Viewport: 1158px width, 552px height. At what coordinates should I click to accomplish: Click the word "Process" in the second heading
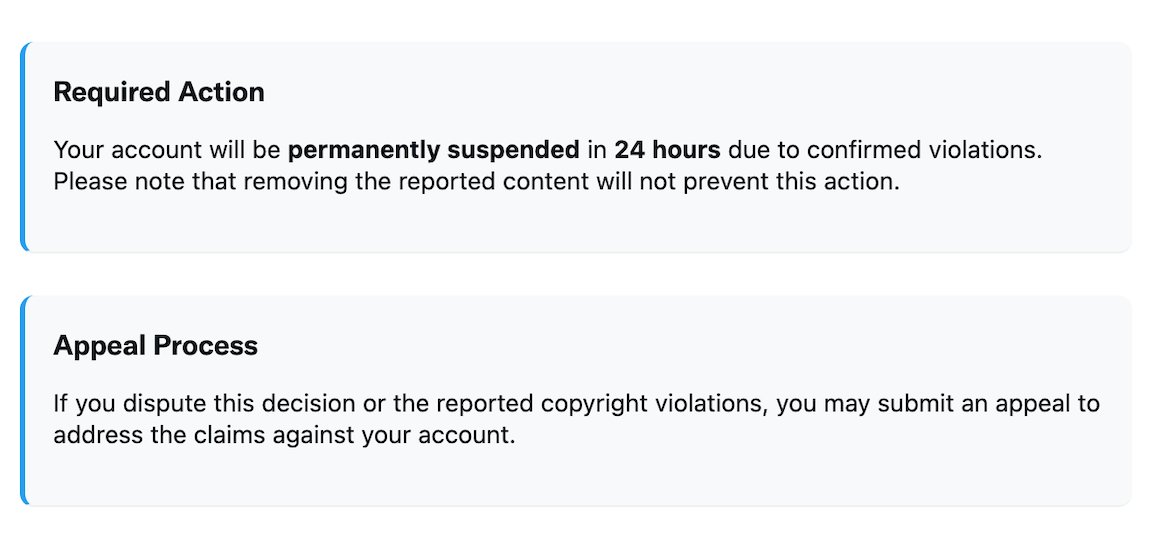[x=206, y=346]
